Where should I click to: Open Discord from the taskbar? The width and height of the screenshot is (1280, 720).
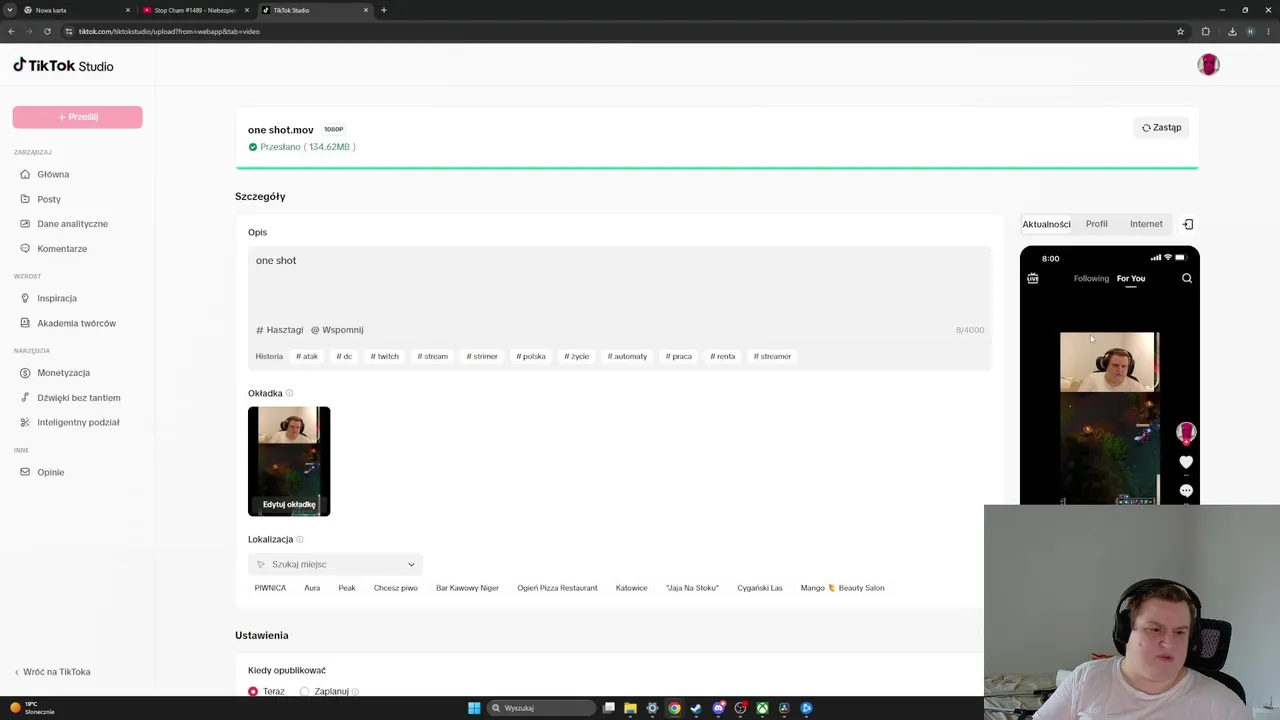click(718, 708)
